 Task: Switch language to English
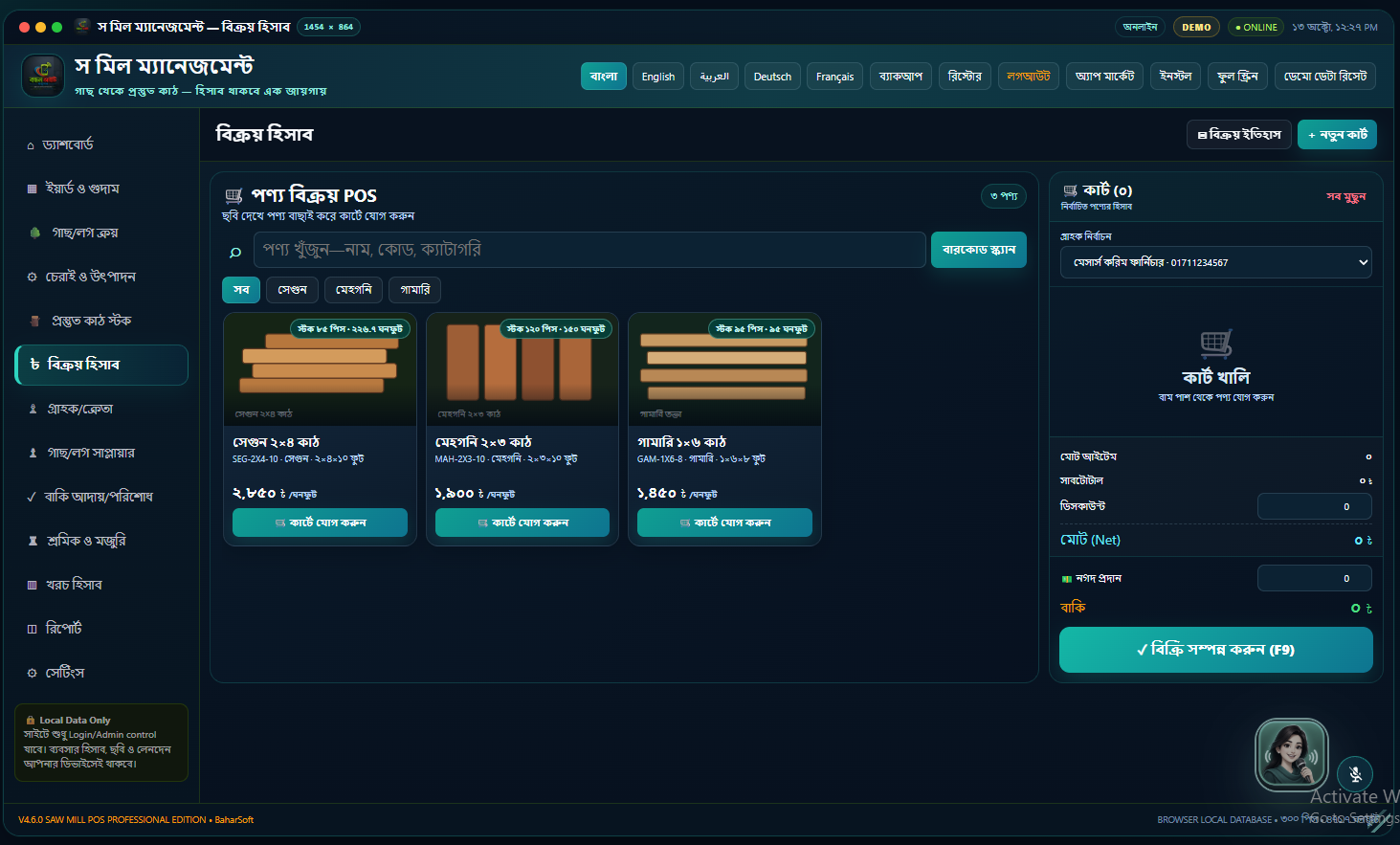(658, 77)
